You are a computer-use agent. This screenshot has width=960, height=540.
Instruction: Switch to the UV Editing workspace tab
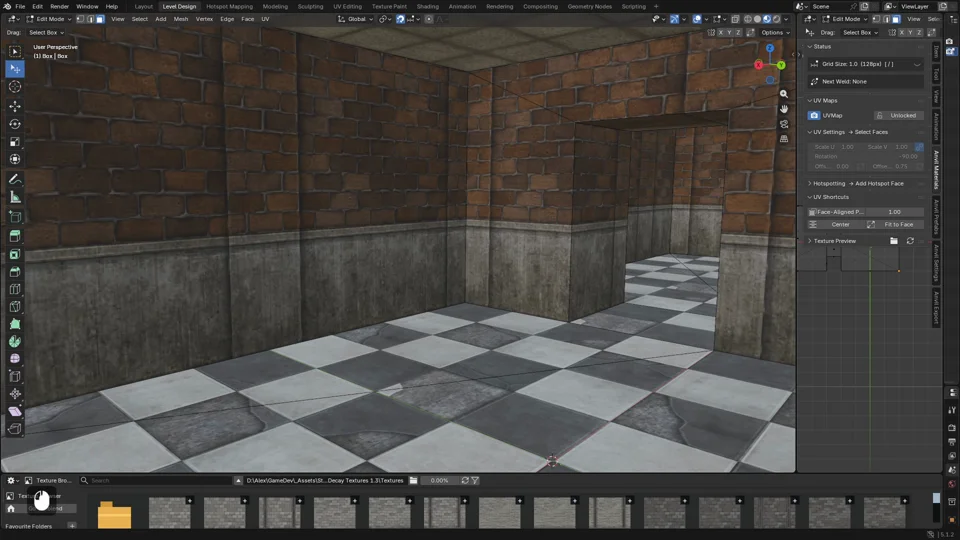point(347,6)
